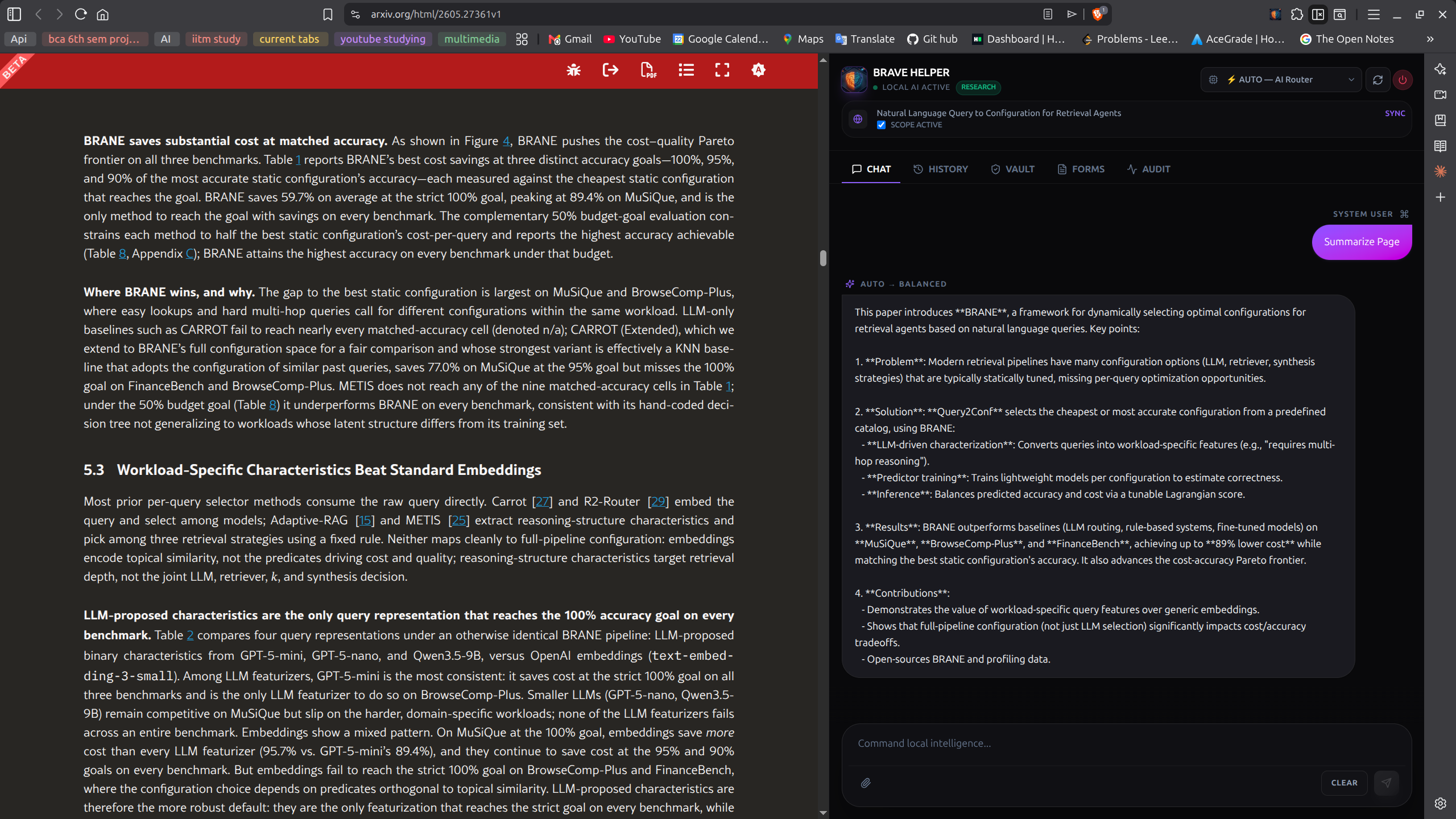This screenshot has height=819, width=1456.
Task: Open the bookmarks apps grid icon
Action: 522,39
